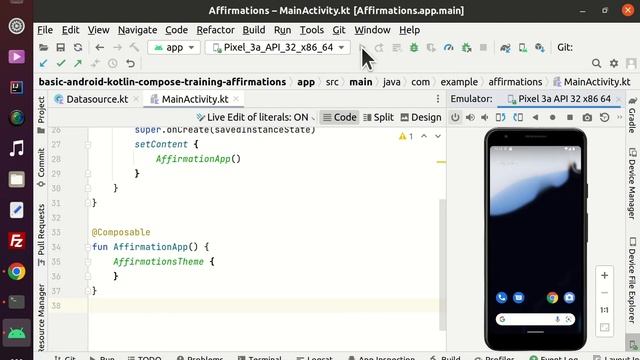640x360 pixels.
Task: Click the Rollback undo arrow icon
Action: point(130,63)
